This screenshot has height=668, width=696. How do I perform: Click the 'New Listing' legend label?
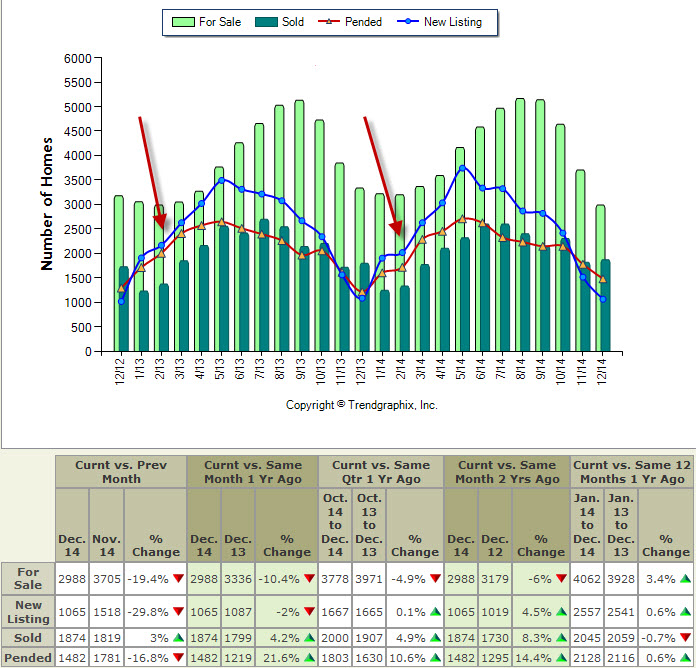pos(453,22)
